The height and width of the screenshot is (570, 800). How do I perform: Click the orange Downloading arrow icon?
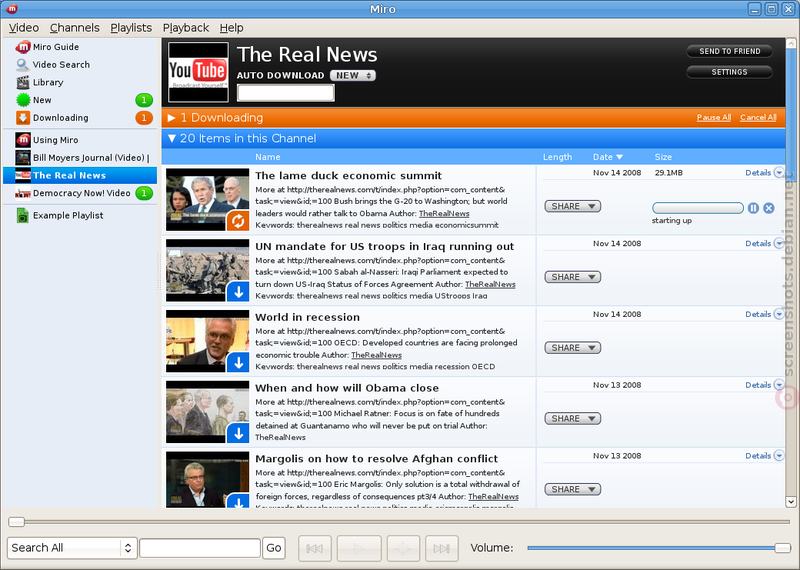tap(23, 118)
